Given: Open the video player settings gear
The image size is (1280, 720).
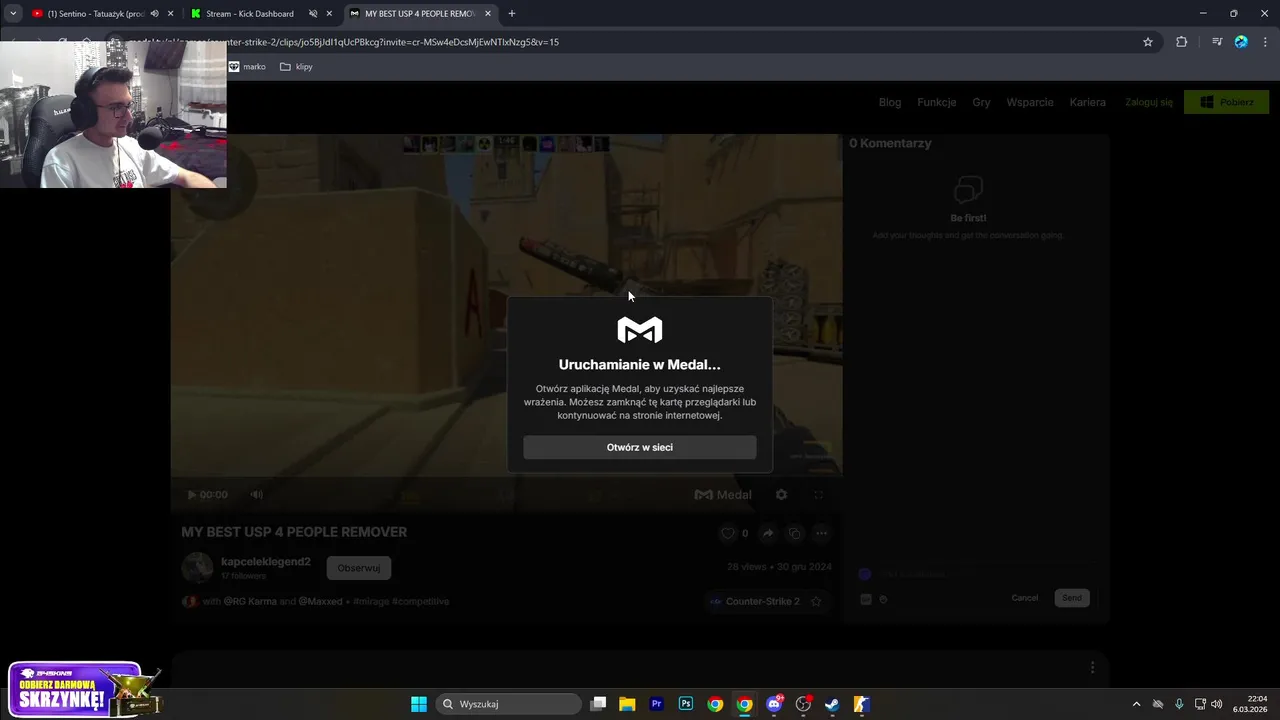Looking at the screenshot, I should tap(781, 494).
